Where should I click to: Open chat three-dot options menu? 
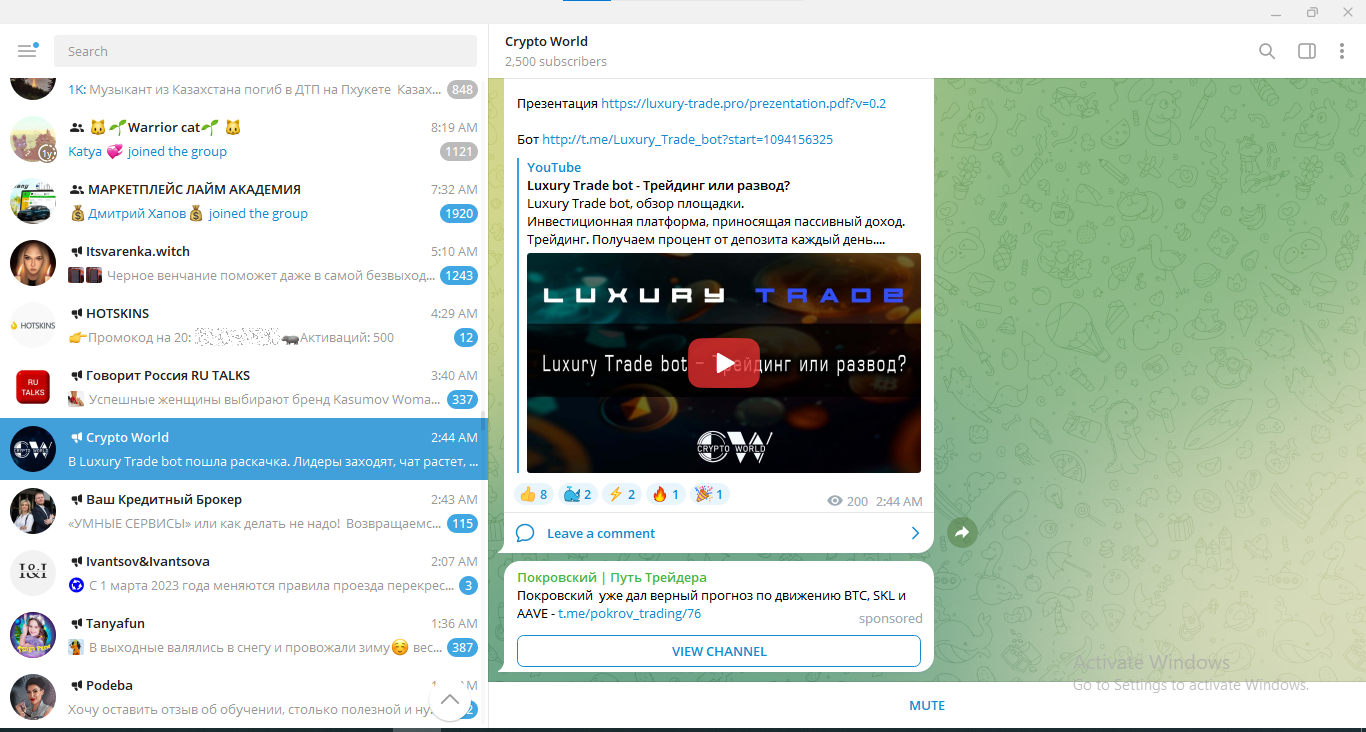[1342, 51]
